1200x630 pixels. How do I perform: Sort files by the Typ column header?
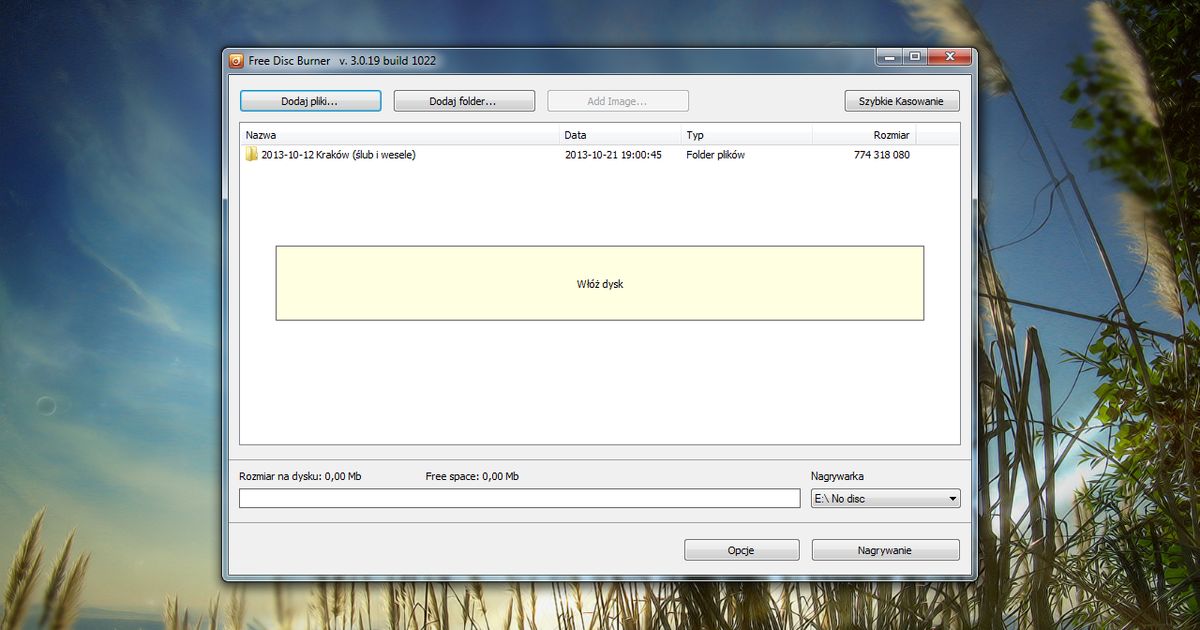click(x=695, y=134)
